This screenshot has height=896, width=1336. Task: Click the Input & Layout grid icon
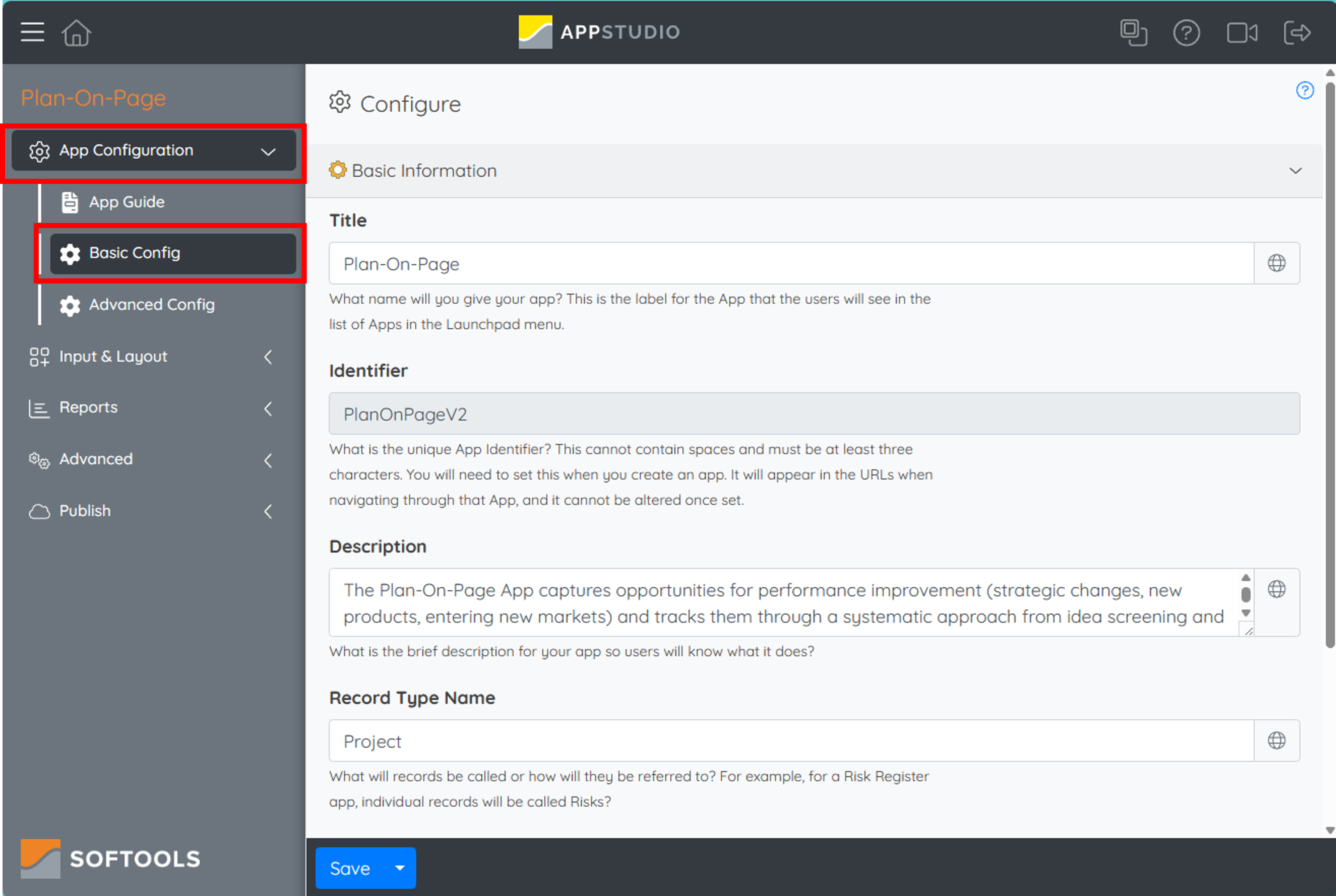click(x=39, y=357)
